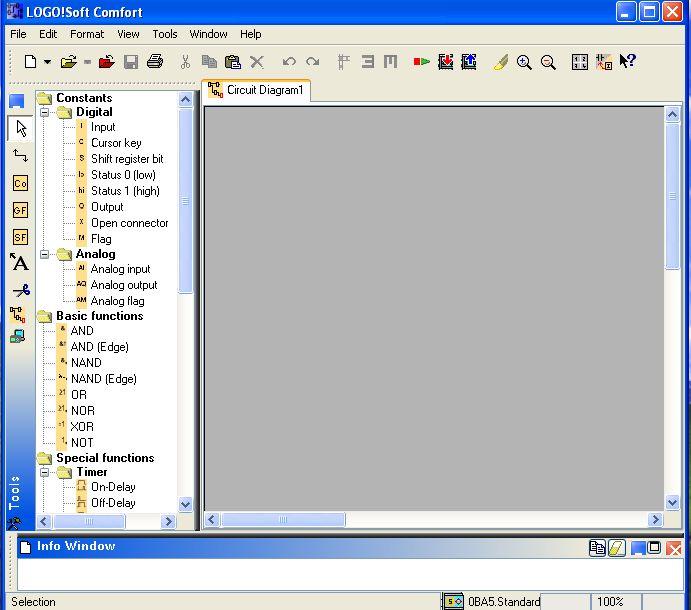Viewport: 691px width, 610px height.
Task: Click diagram horizontal scrollbar thumb
Action: click(x=283, y=520)
